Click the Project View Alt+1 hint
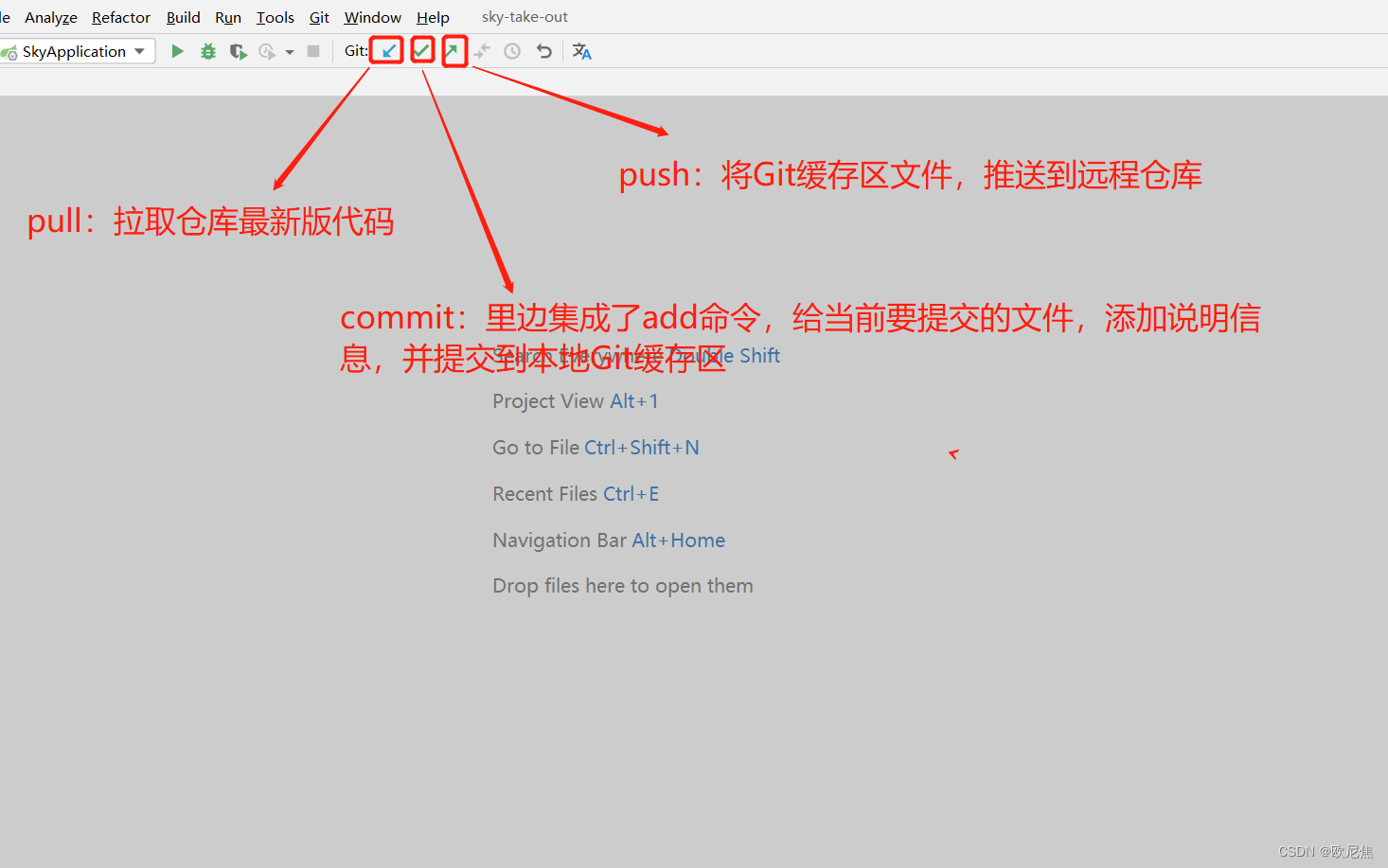1388x868 pixels. (576, 401)
